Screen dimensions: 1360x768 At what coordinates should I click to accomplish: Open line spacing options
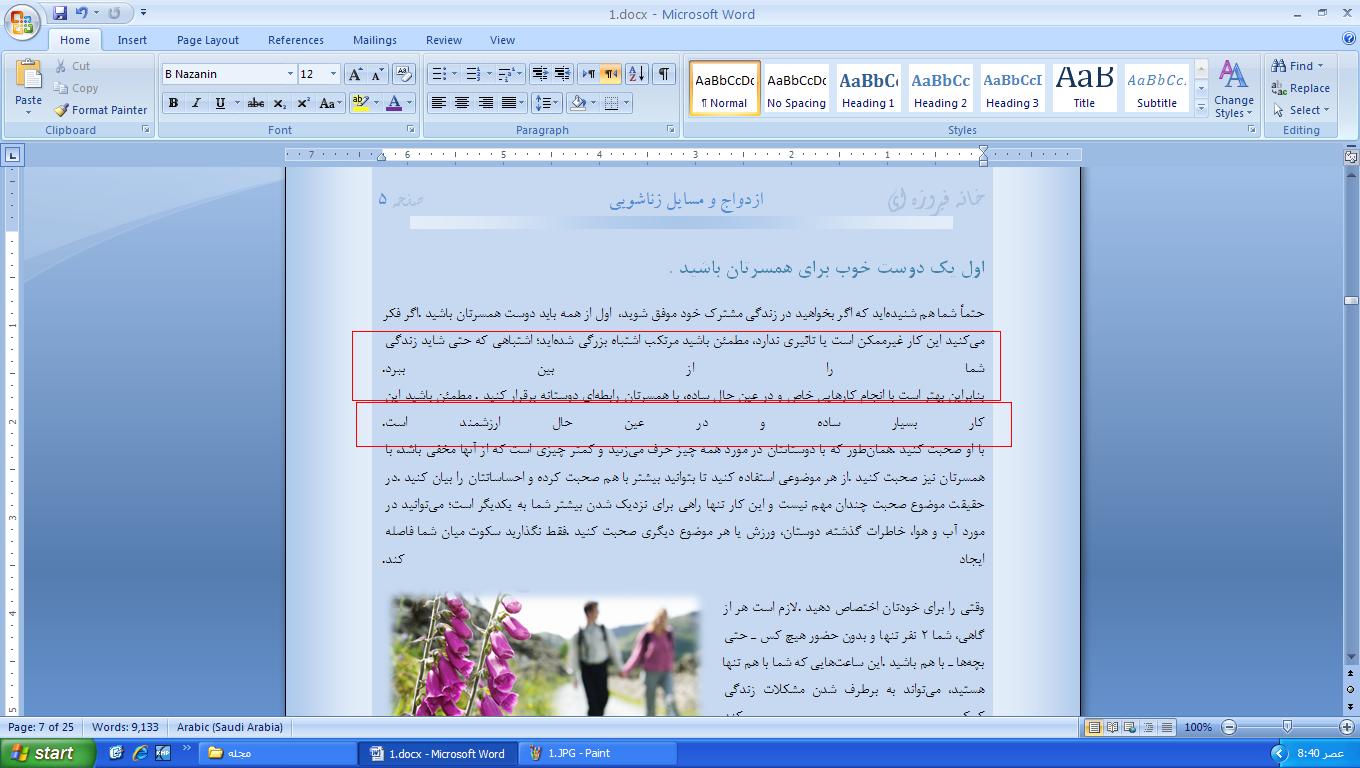pyautogui.click(x=546, y=103)
